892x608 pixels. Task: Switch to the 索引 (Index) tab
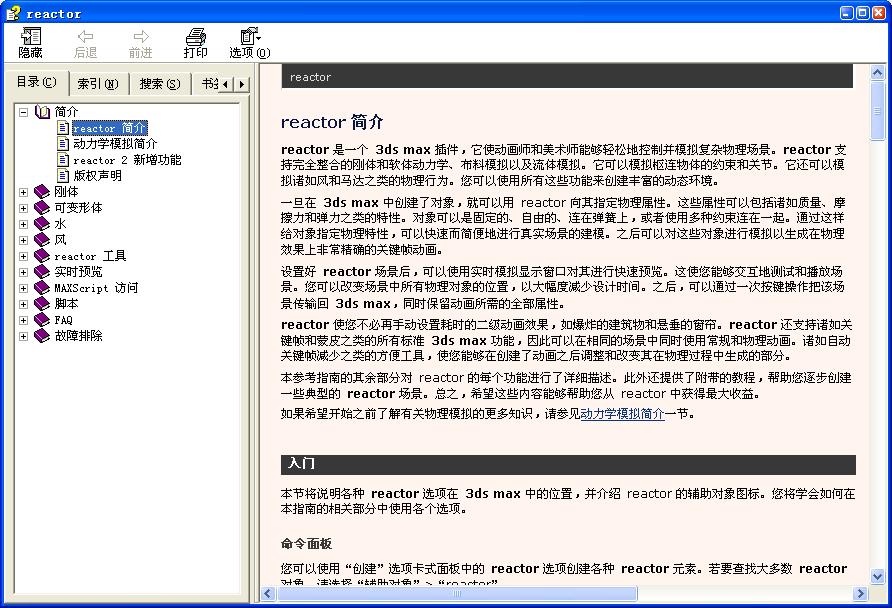(x=98, y=84)
